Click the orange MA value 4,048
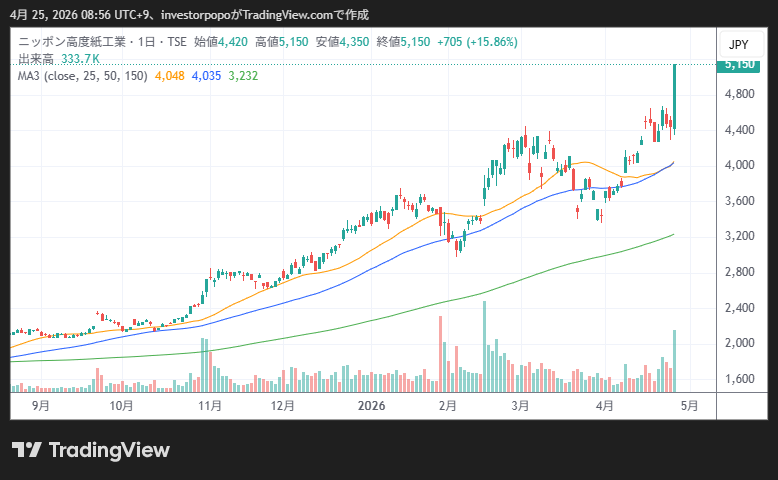778x480 pixels. click(170, 74)
